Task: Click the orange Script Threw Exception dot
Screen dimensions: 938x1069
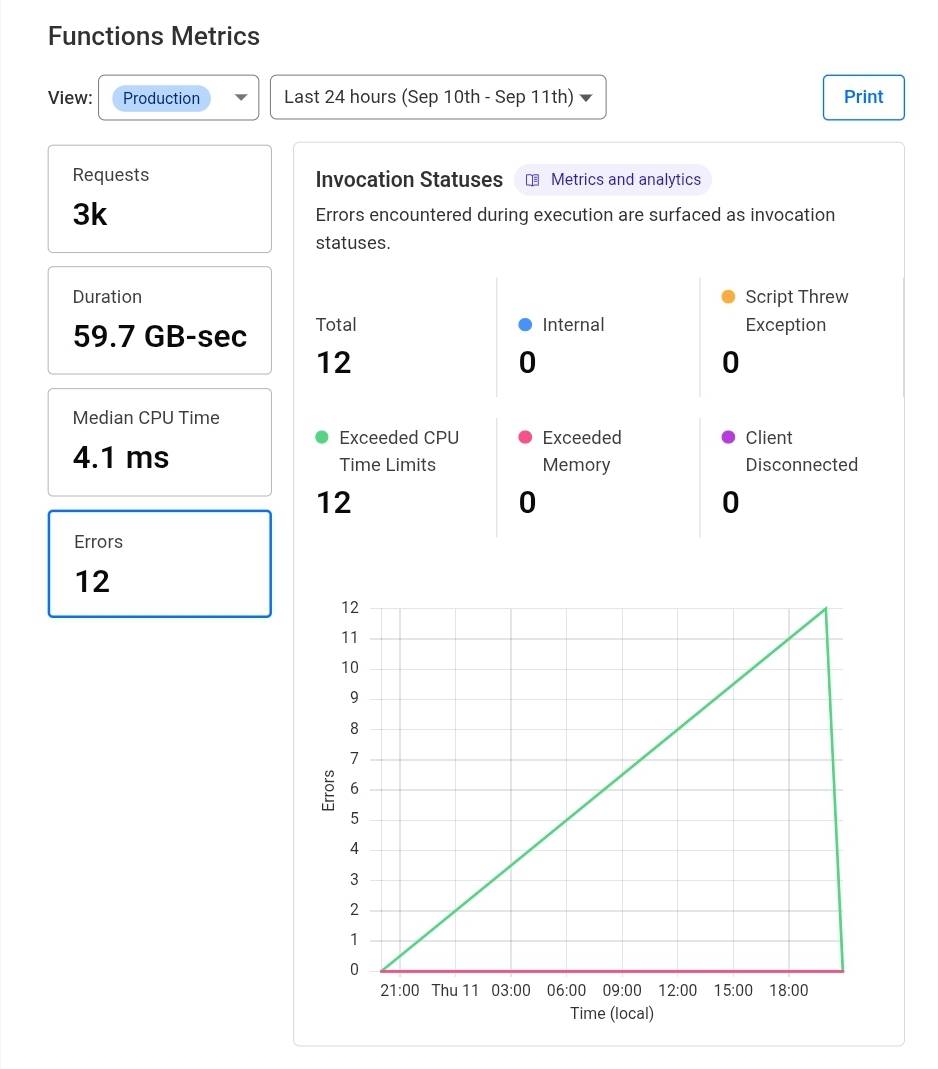Action: coord(728,297)
